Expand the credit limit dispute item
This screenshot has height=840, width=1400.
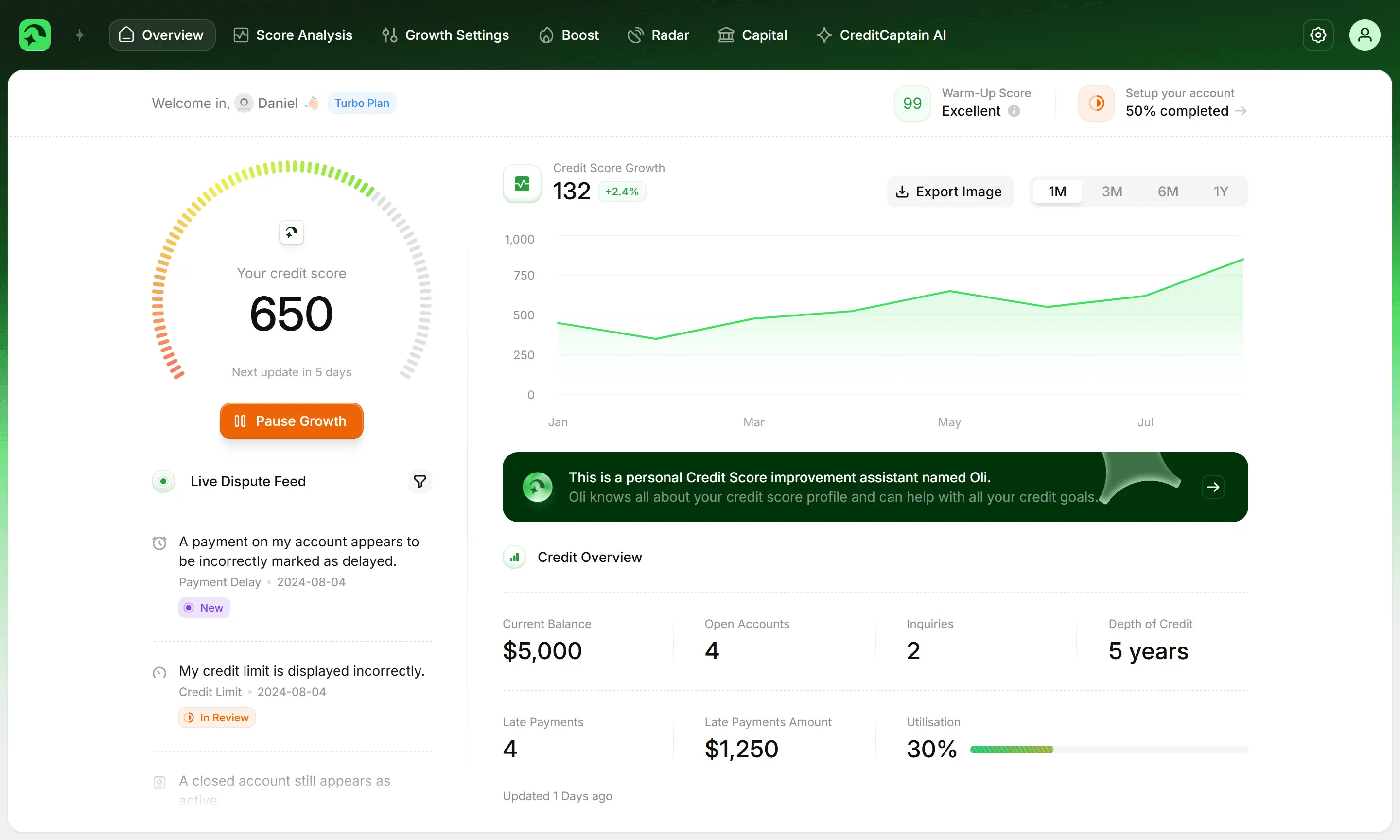(x=301, y=671)
